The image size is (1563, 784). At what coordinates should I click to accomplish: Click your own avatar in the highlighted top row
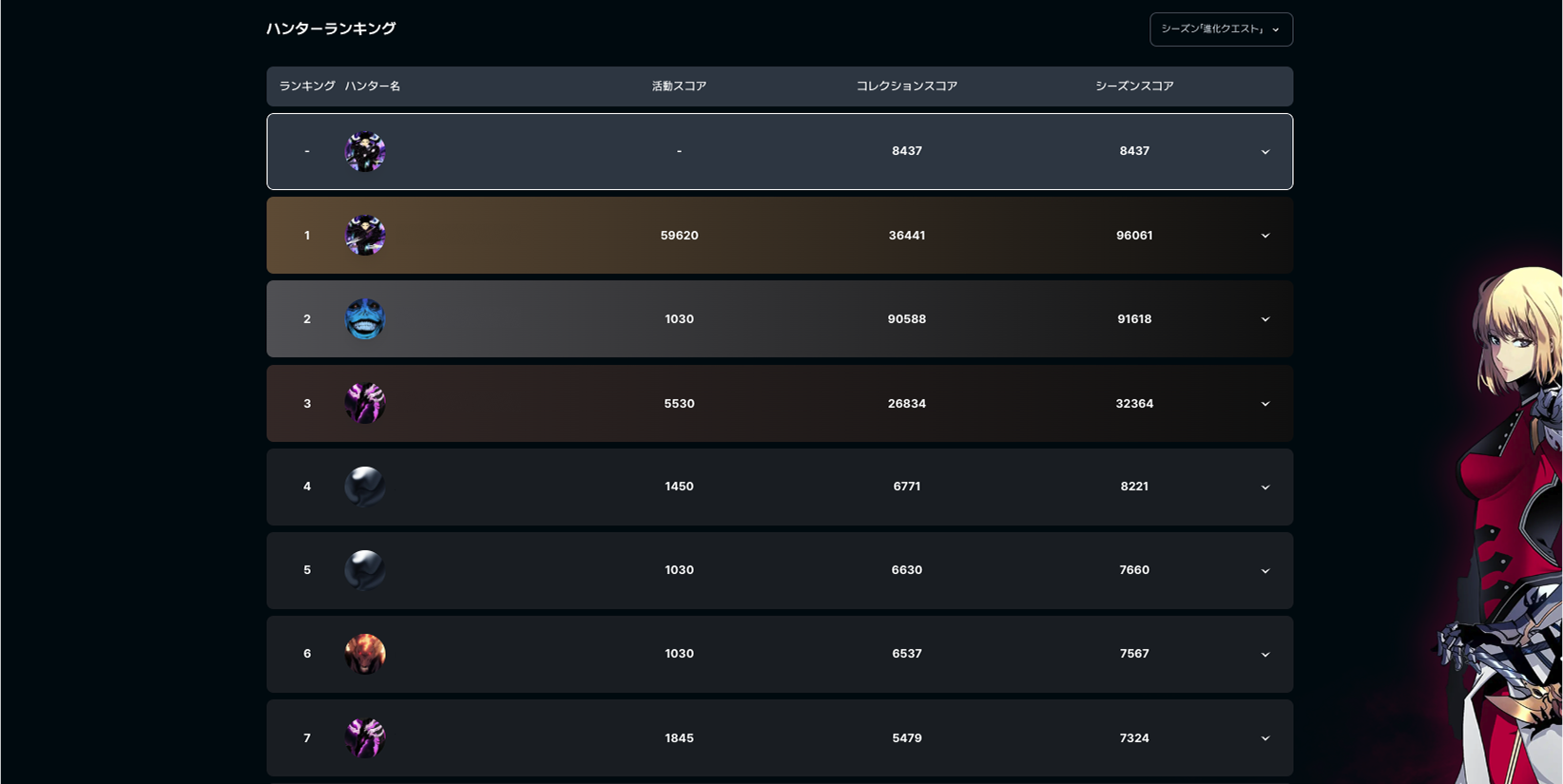click(x=365, y=152)
